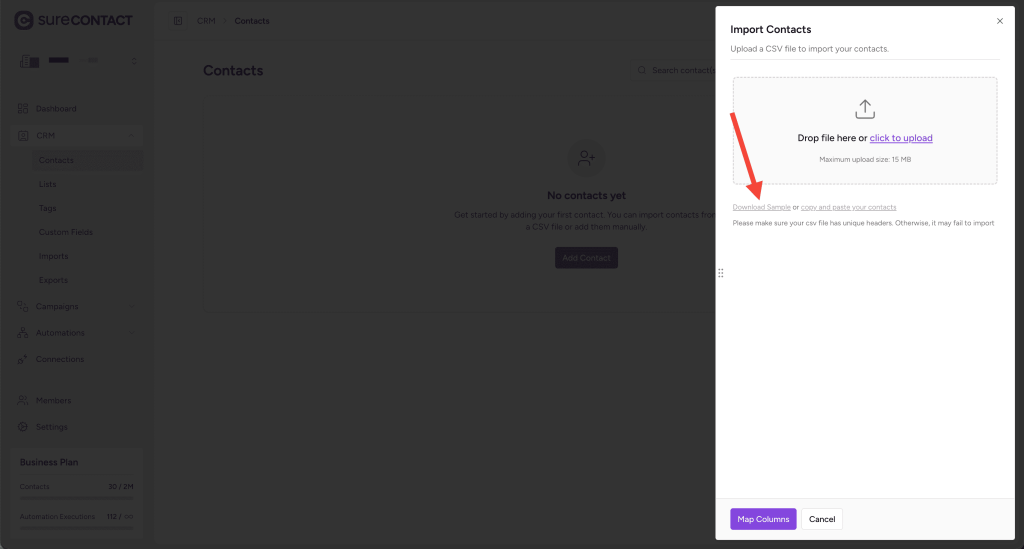Open the workspace switcher dropdown
Image resolution: width=1024 pixels, height=549 pixels.
(133, 61)
